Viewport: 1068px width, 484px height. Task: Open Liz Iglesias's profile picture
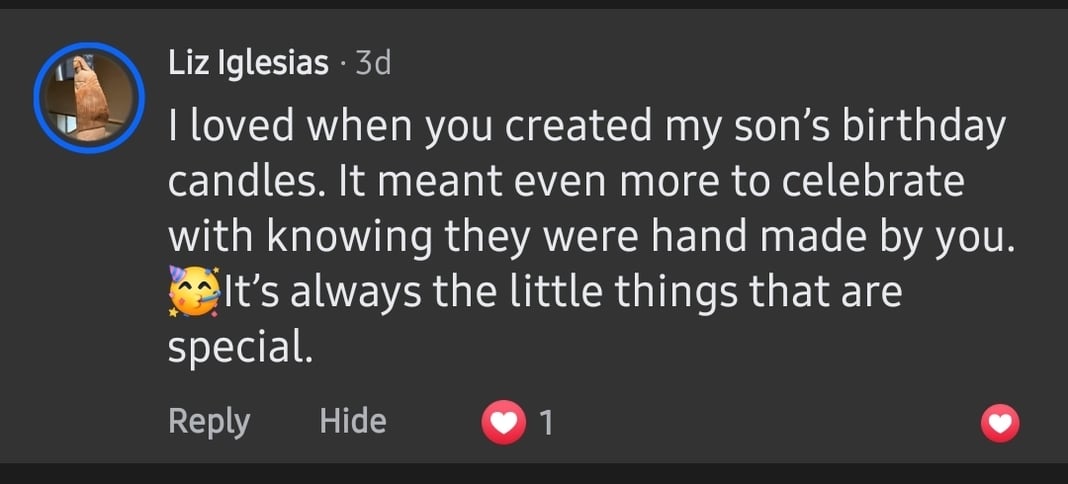[x=89, y=97]
